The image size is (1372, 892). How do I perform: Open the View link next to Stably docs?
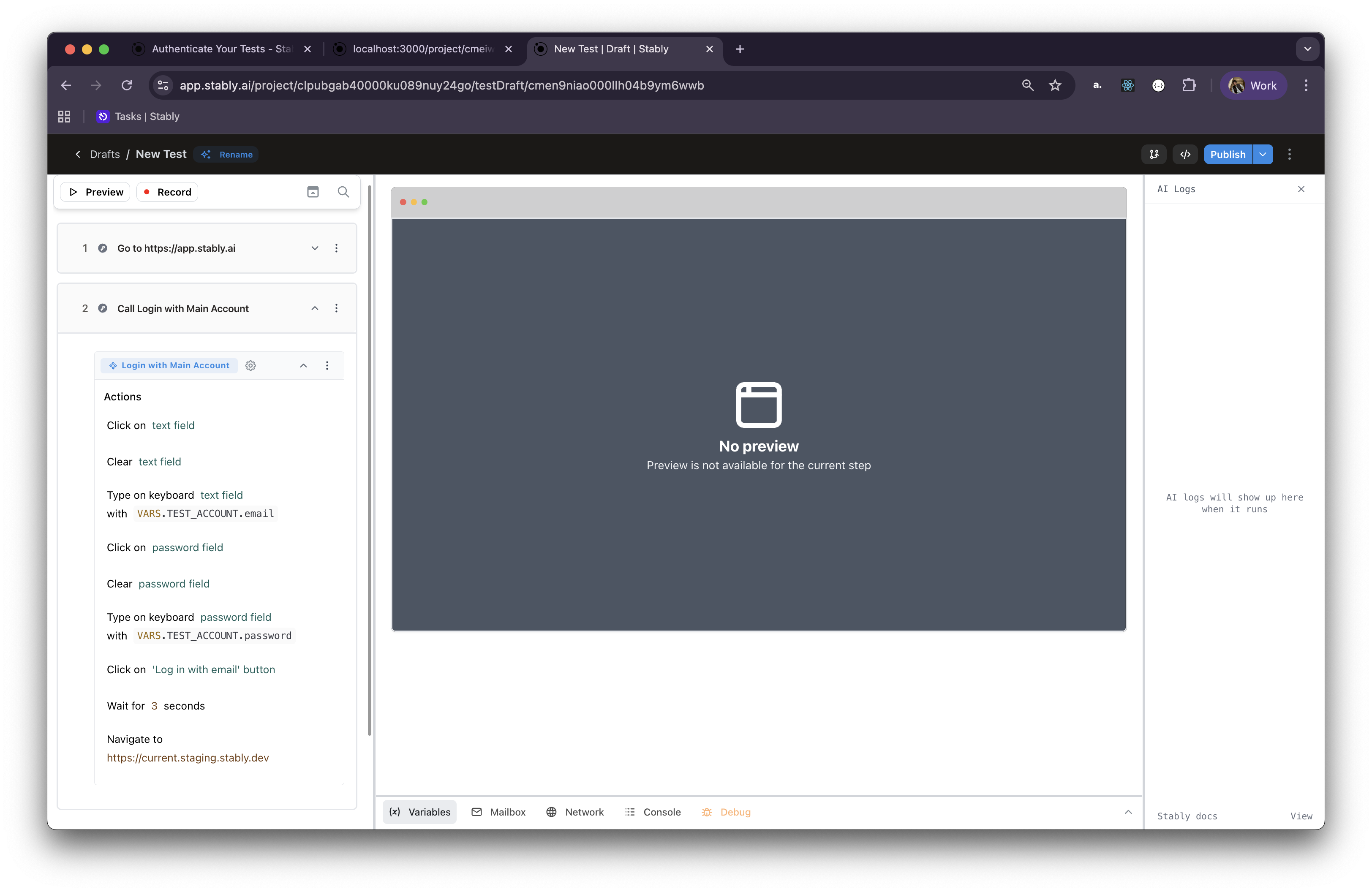1301,816
